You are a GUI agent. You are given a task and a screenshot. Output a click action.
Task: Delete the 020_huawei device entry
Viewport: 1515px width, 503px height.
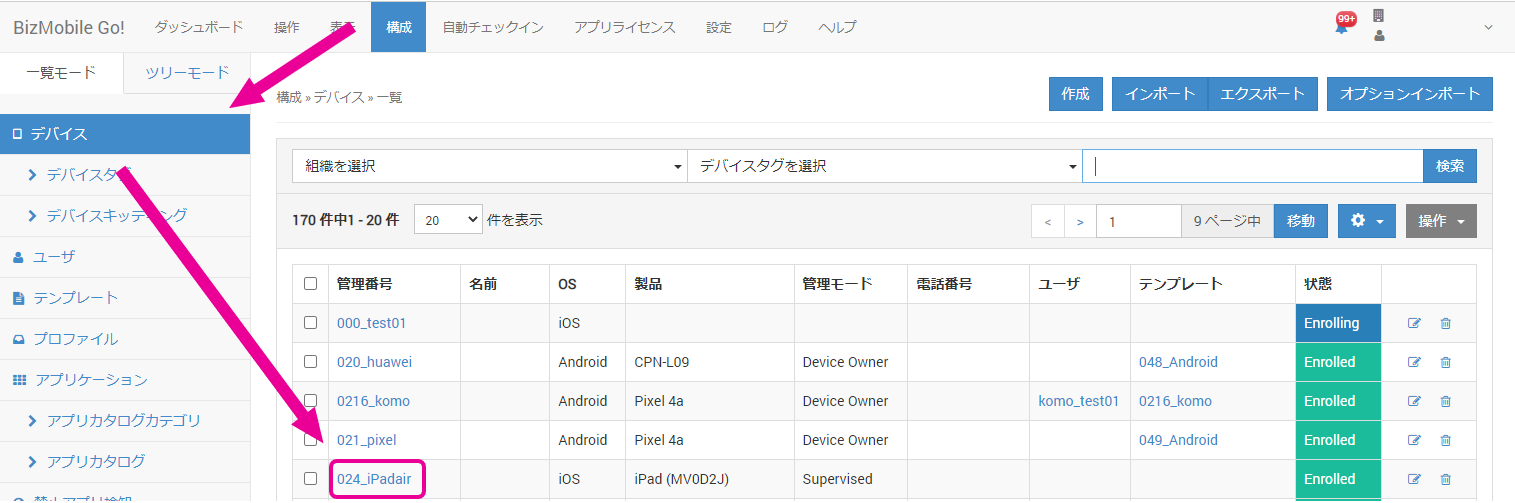click(1445, 362)
